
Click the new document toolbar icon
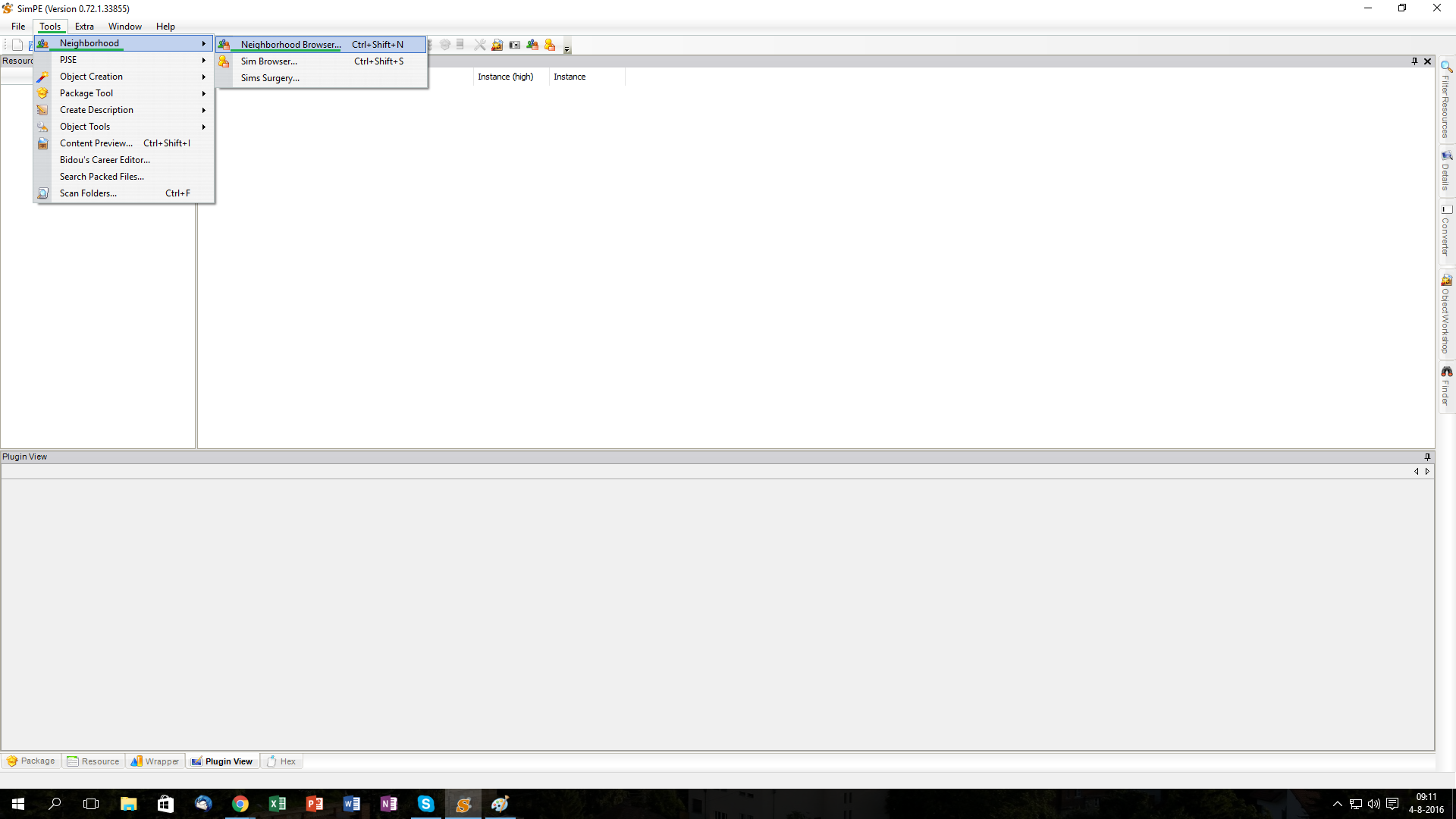coord(17,45)
